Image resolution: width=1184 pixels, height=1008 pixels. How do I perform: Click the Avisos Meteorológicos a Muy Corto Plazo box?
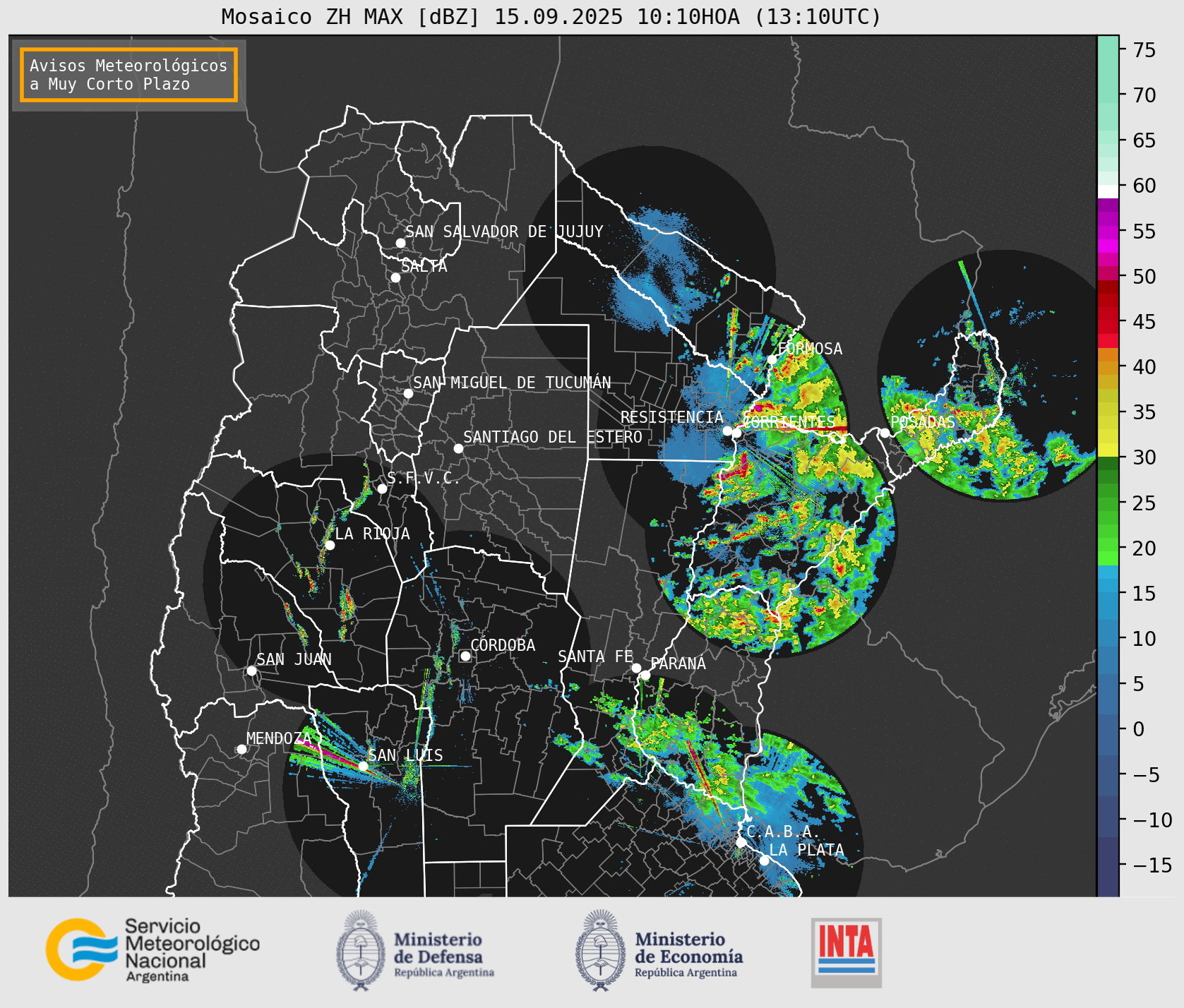[x=128, y=76]
